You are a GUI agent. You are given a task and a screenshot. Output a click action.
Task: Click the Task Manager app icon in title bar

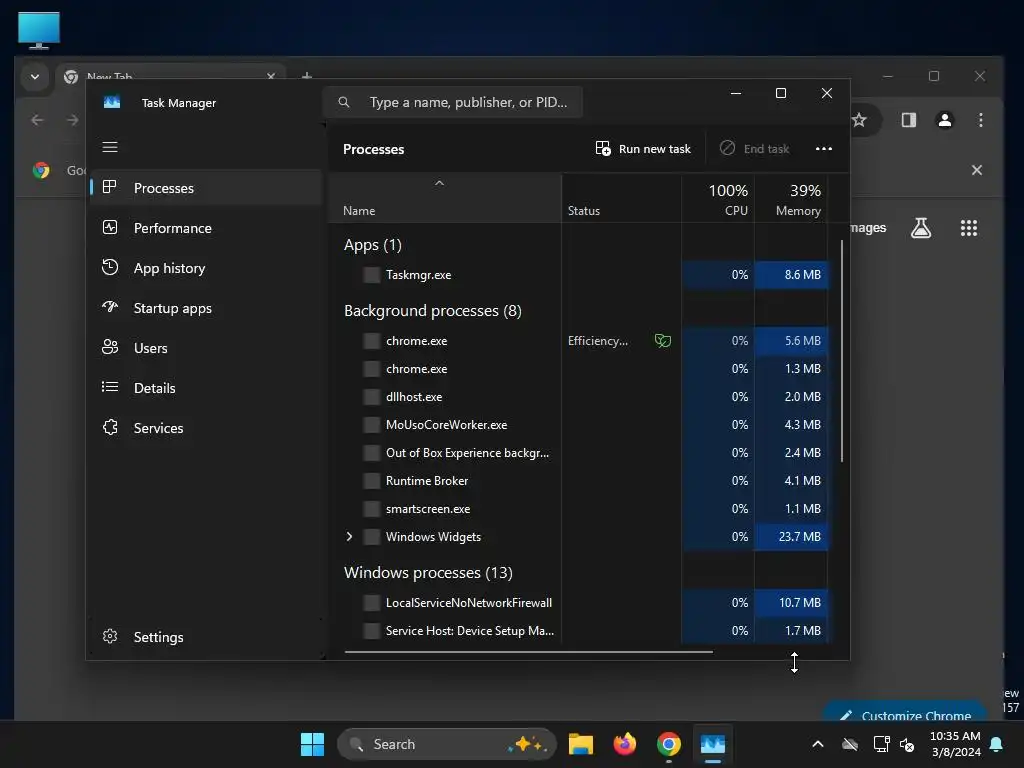(112, 103)
